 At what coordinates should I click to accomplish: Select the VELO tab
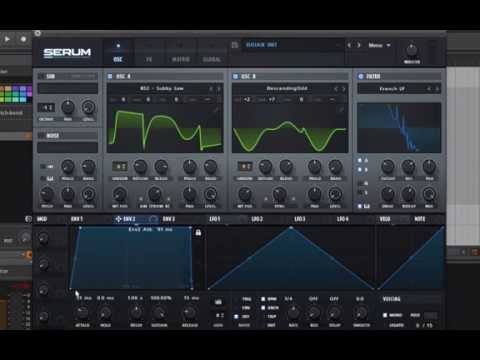(385, 219)
